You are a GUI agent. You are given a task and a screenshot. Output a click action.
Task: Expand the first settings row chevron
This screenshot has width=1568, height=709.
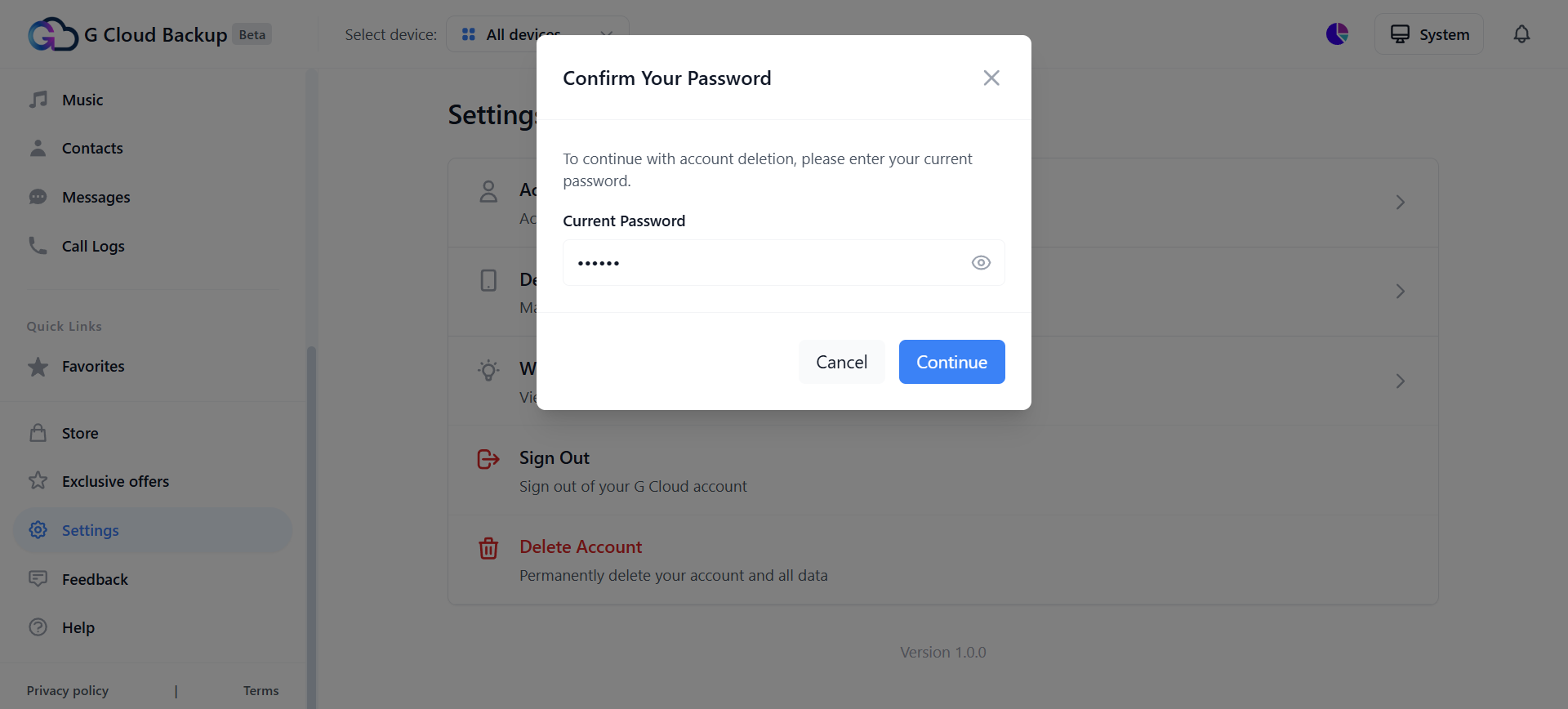[1400, 203]
